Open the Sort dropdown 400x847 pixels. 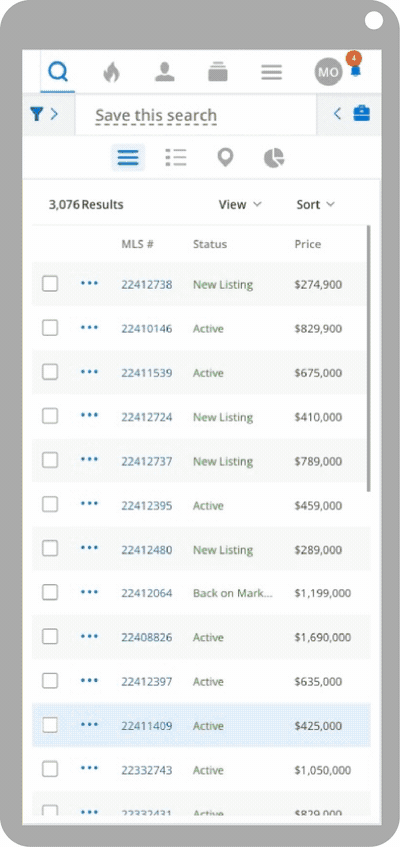pos(316,205)
